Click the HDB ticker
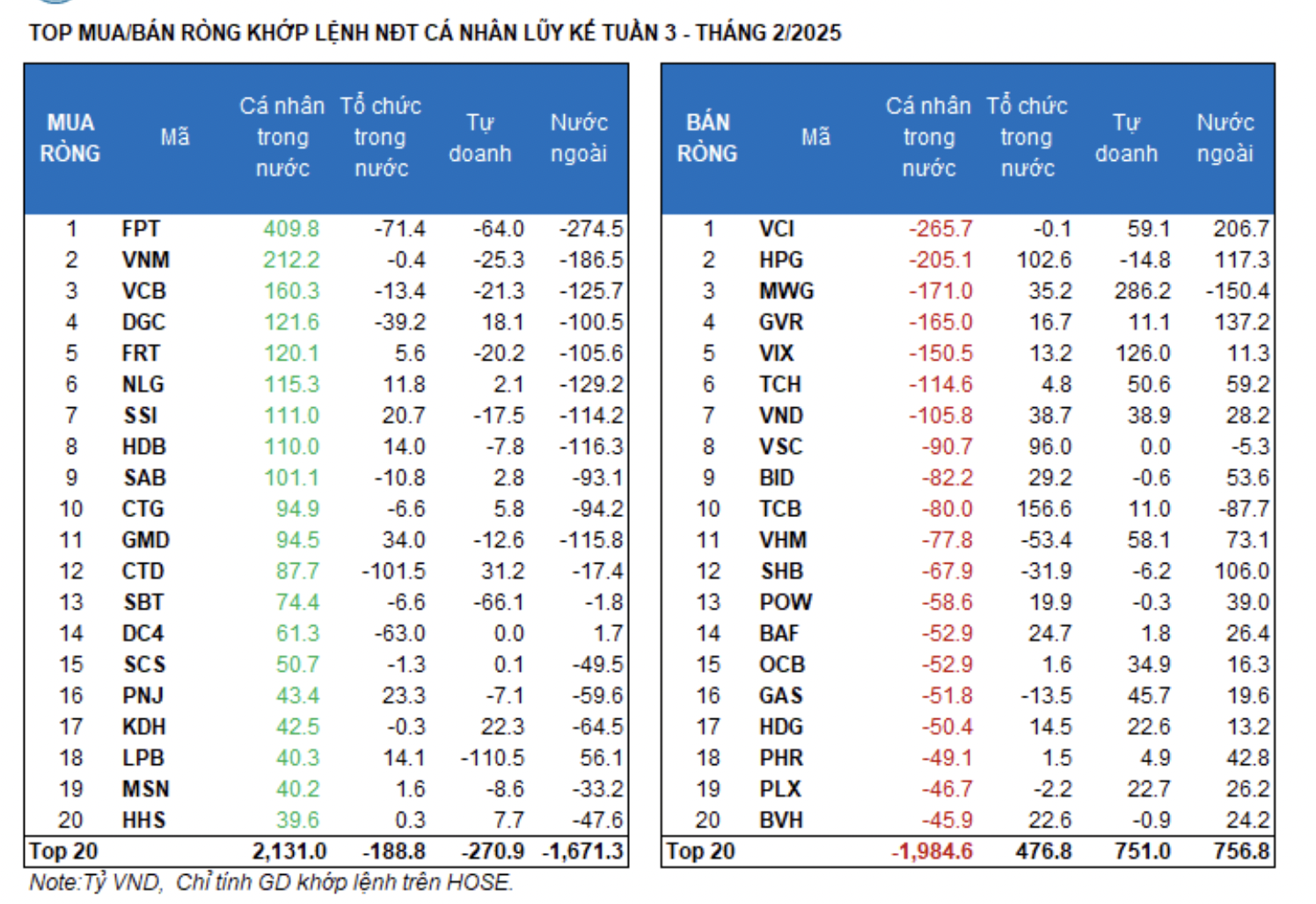Screen dimensions: 1316x904 click(x=144, y=447)
